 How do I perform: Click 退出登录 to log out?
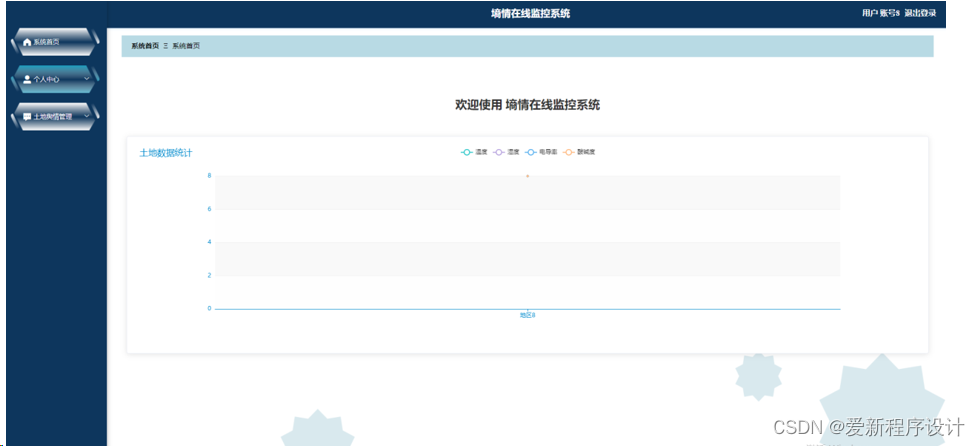point(920,13)
